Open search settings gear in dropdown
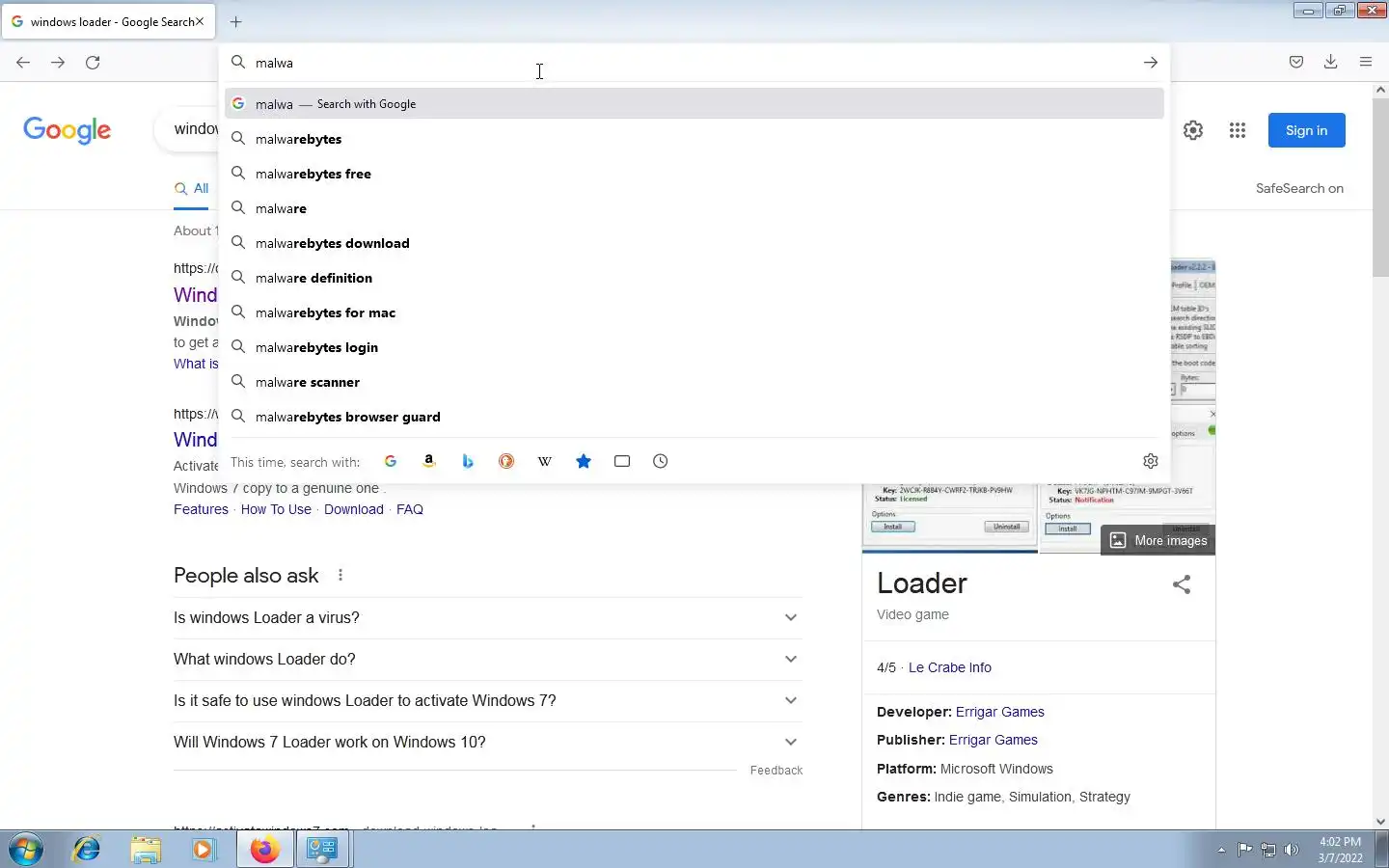Screen dimensions: 1389x868 (1151, 461)
